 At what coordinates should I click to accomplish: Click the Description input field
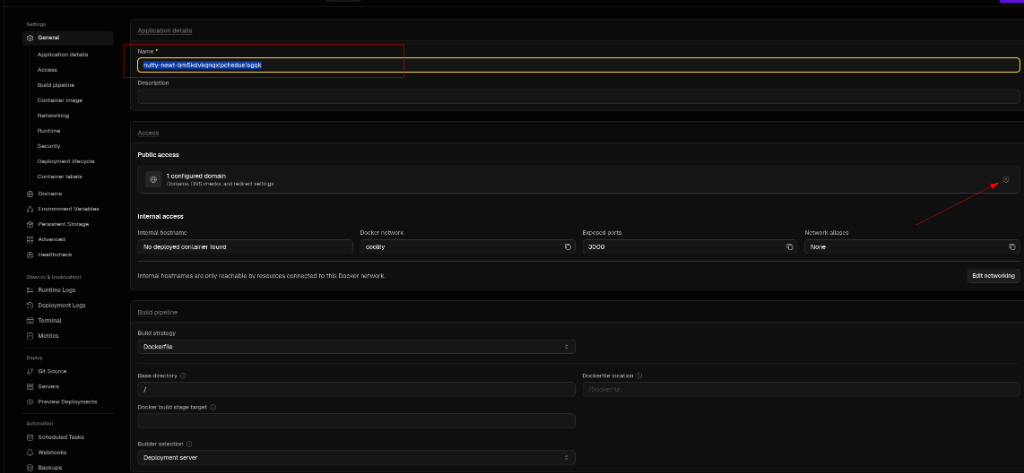[579, 96]
